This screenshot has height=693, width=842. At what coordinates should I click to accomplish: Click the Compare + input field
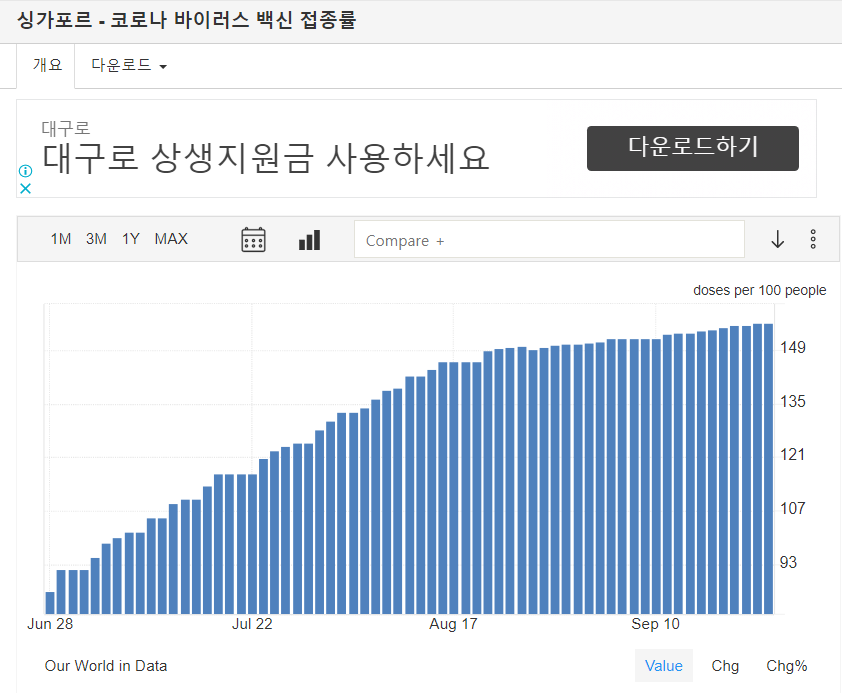[549, 239]
